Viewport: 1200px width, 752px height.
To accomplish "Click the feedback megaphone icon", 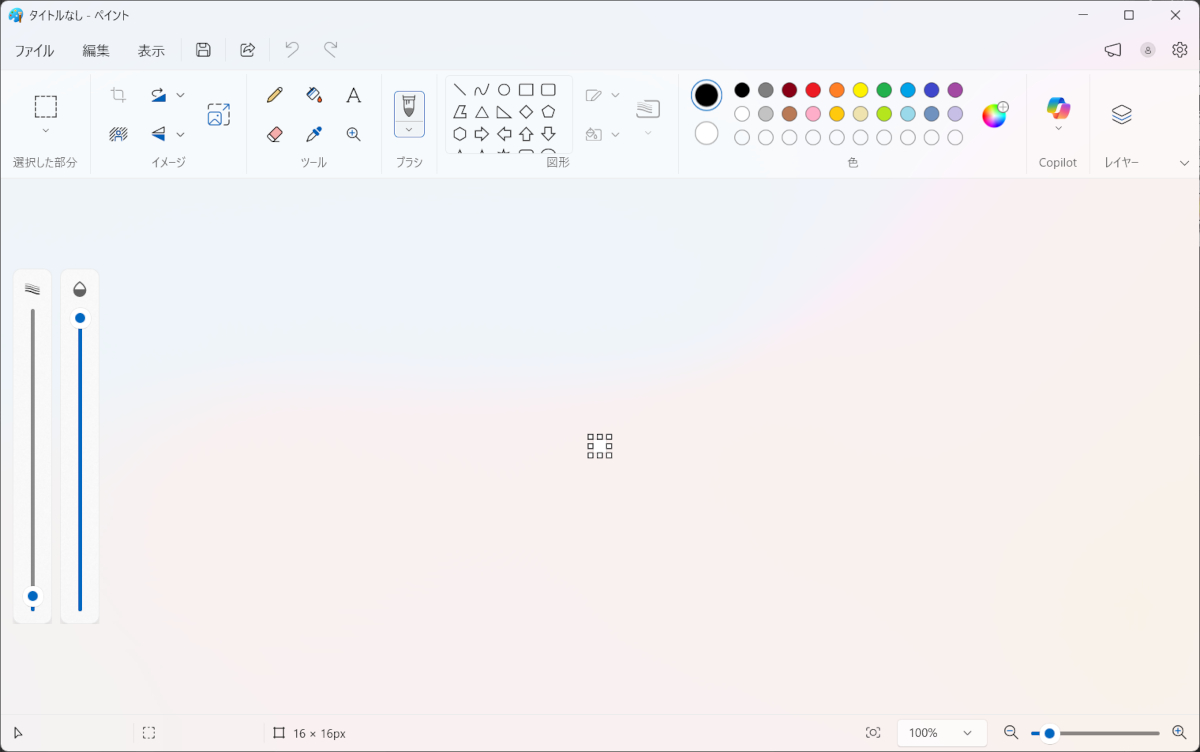I will (x=1113, y=50).
